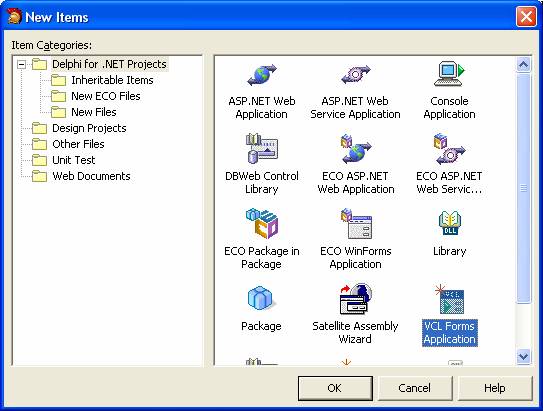Choose the Console Application icon
This screenshot has height=411, width=543.
click(x=449, y=74)
